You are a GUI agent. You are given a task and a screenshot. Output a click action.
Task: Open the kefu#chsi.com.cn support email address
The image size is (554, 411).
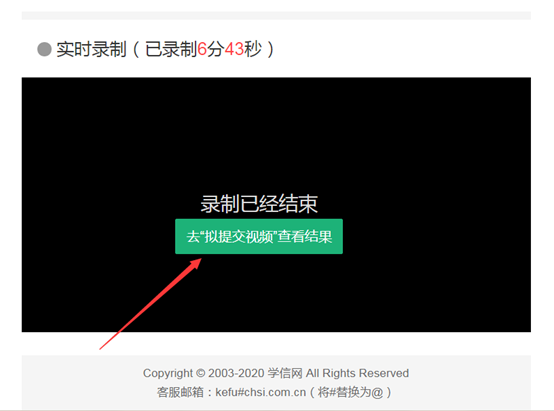tap(261, 392)
